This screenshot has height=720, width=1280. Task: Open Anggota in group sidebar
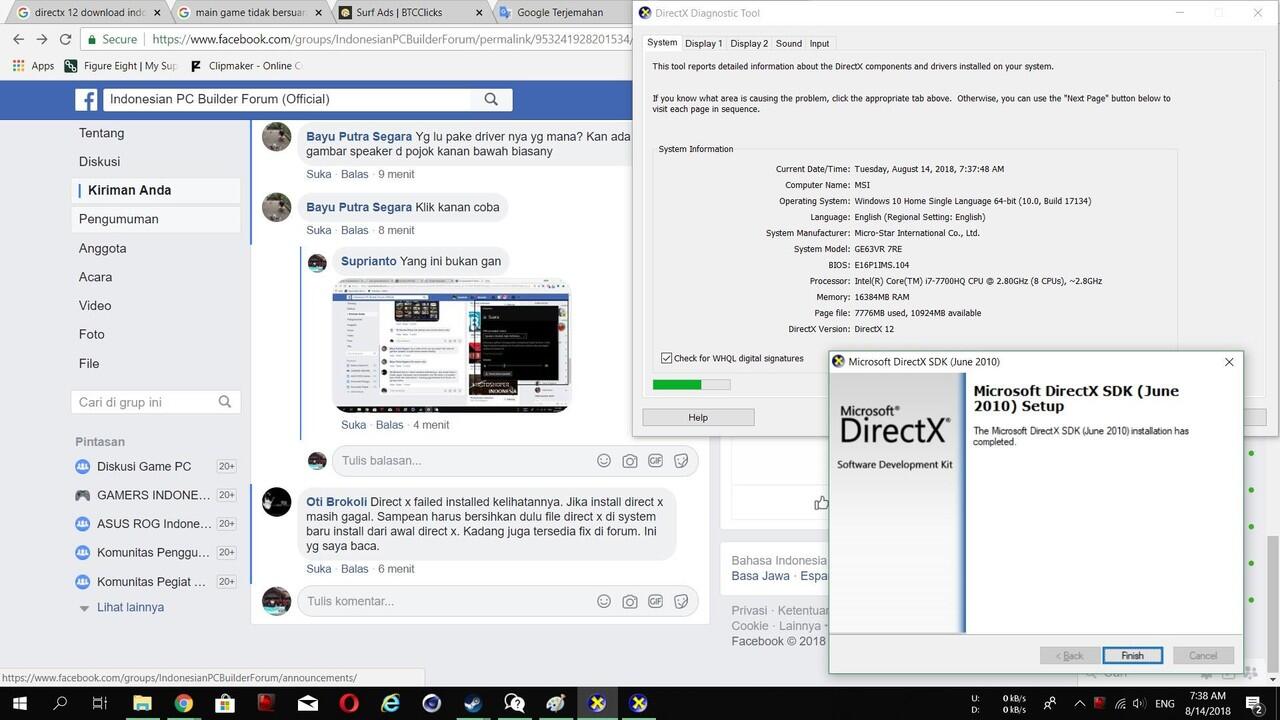tap(102, 248)
